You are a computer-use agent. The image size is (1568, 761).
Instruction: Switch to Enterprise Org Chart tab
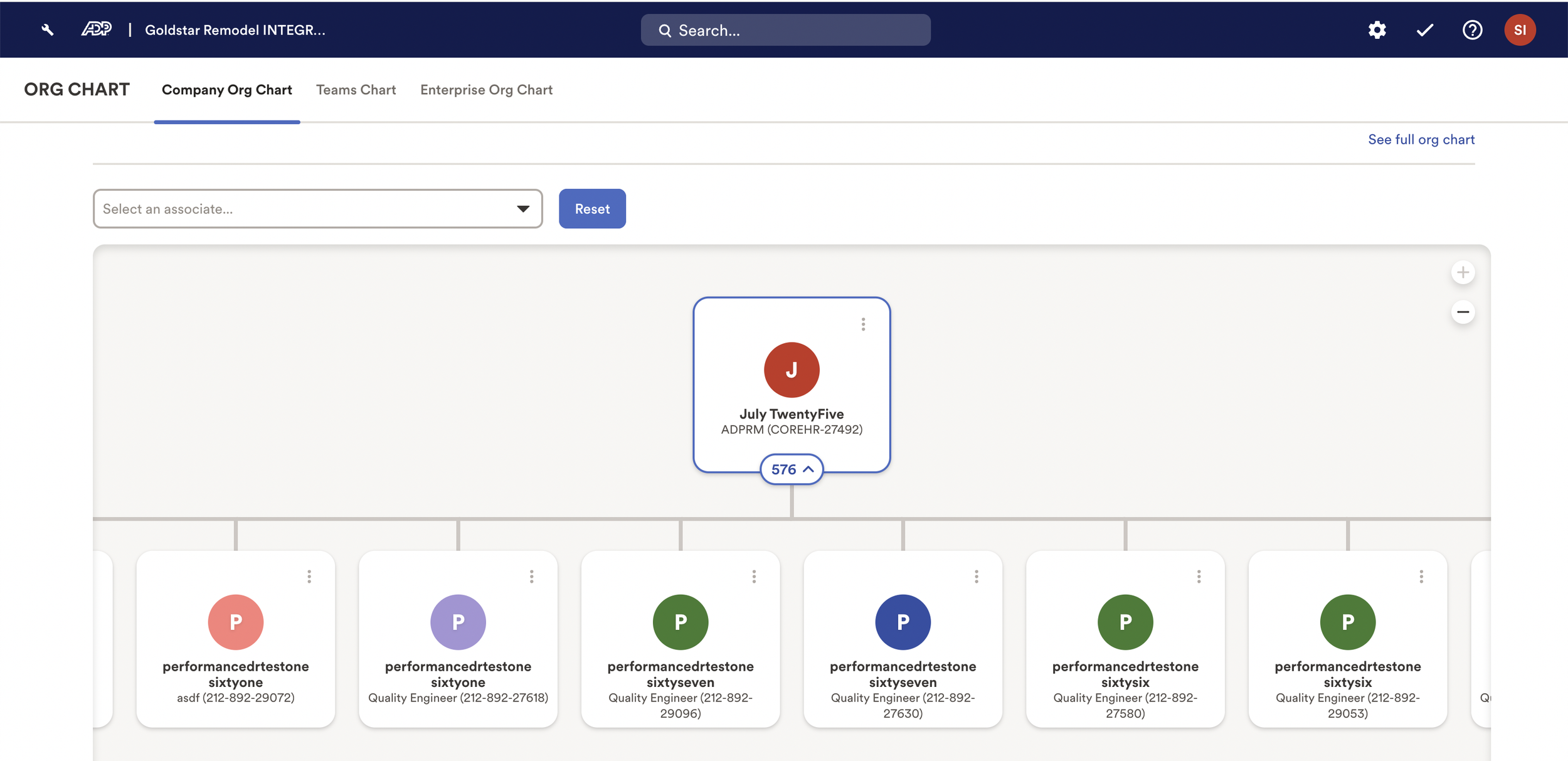(x=486, y=90)
